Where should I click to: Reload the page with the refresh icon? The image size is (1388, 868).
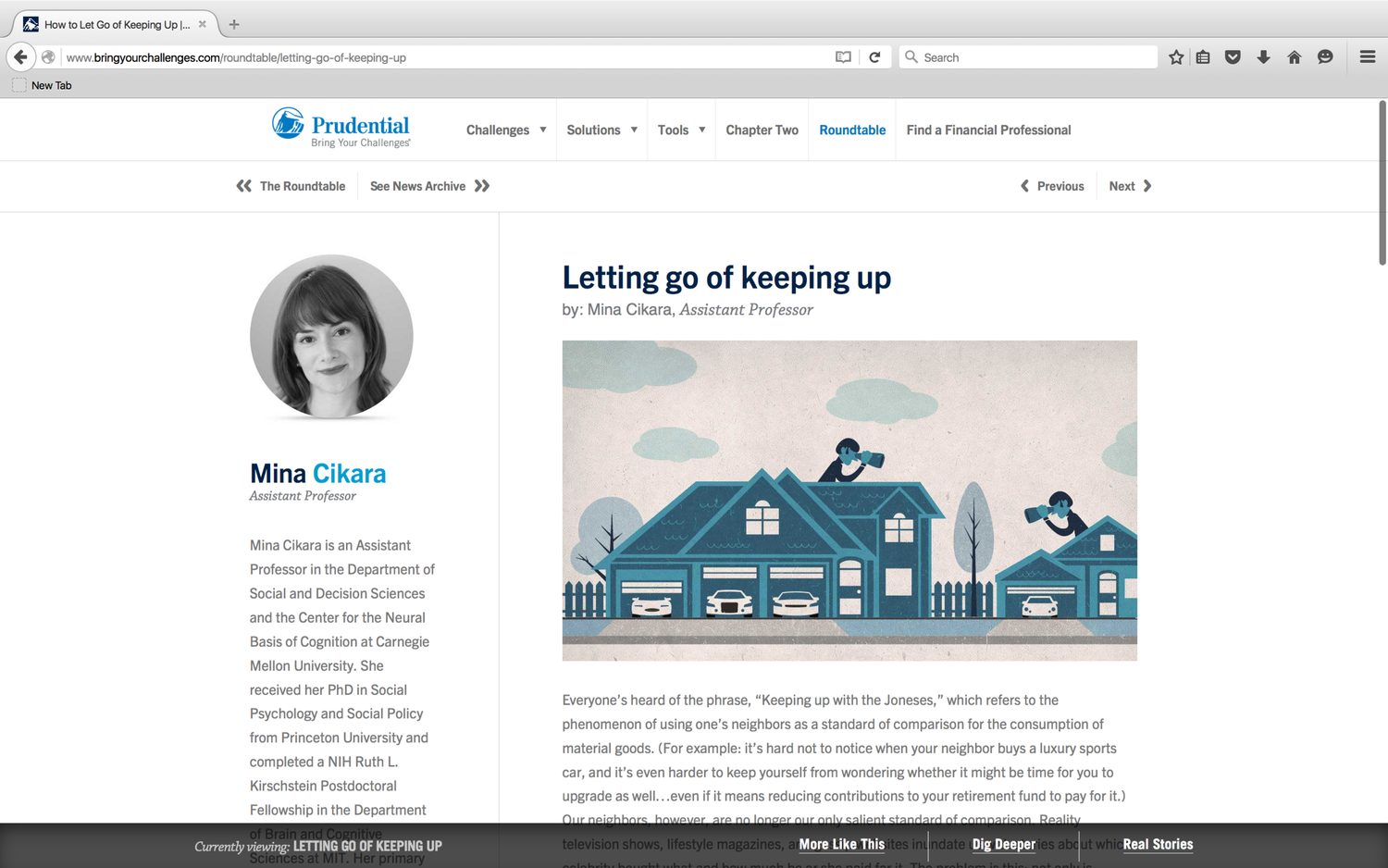[874, 57]
